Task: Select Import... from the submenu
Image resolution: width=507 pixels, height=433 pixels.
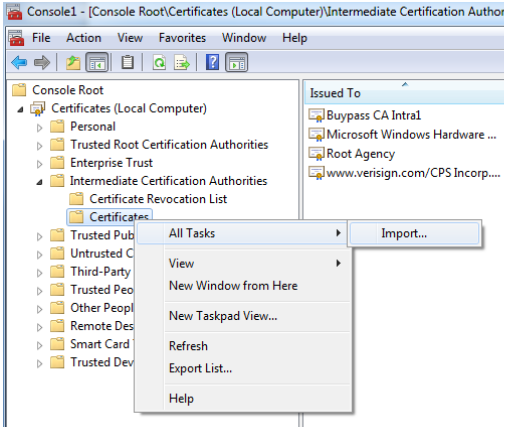Action: [x=414, y=233]
